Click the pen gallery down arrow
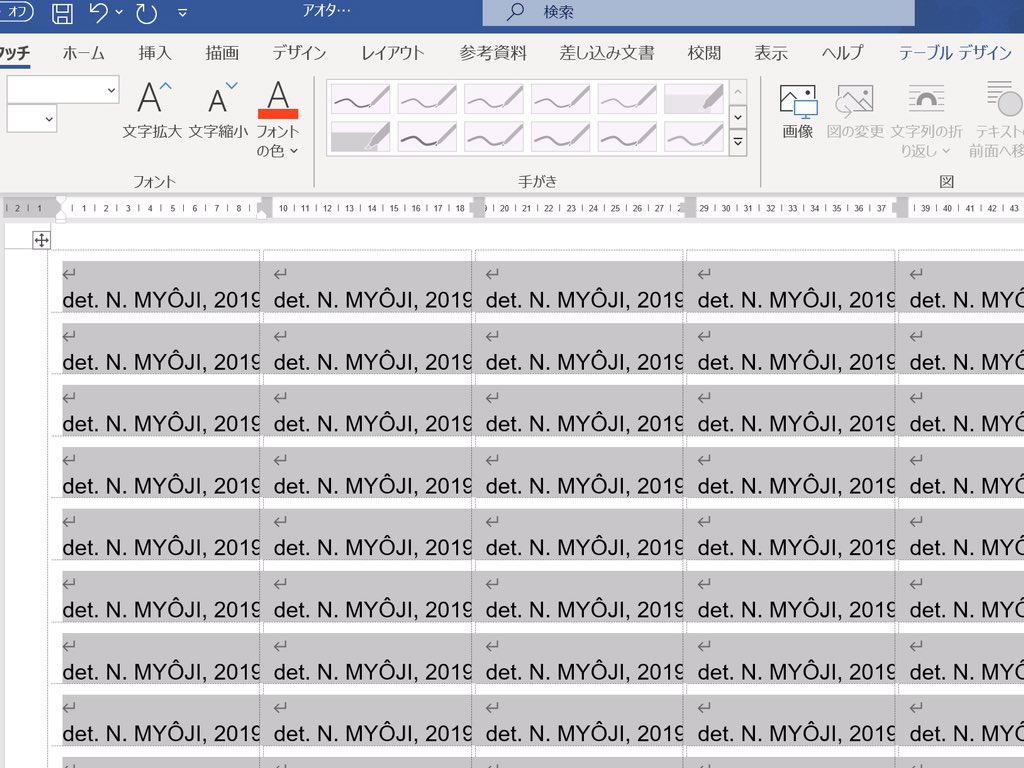This screenshot has width=1024, height=768. (738, 118)
